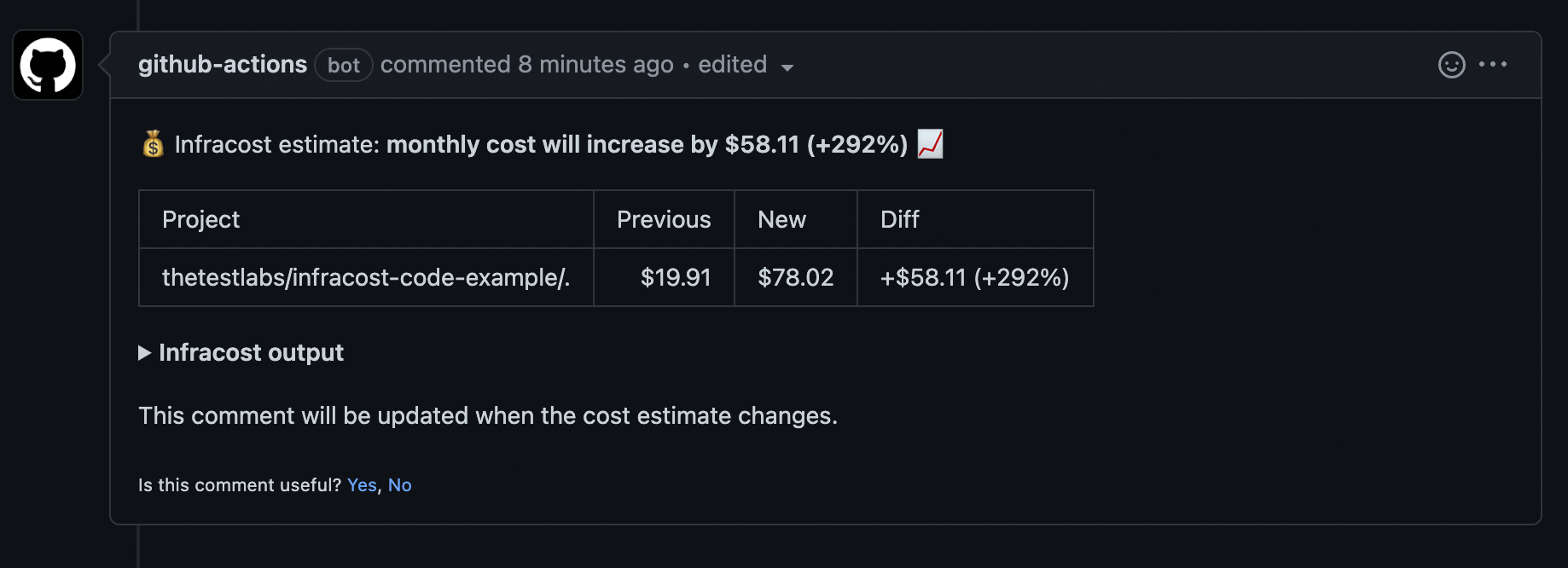The height and width of the screenshot is (568, 1568).
Task: Open the edited history dropdown arrow
Action: [x=787, y=67]
